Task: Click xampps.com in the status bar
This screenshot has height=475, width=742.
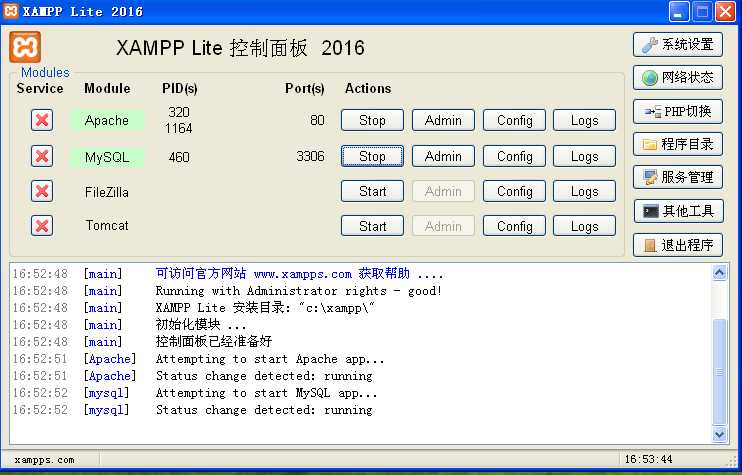Action: coord(44,460)
